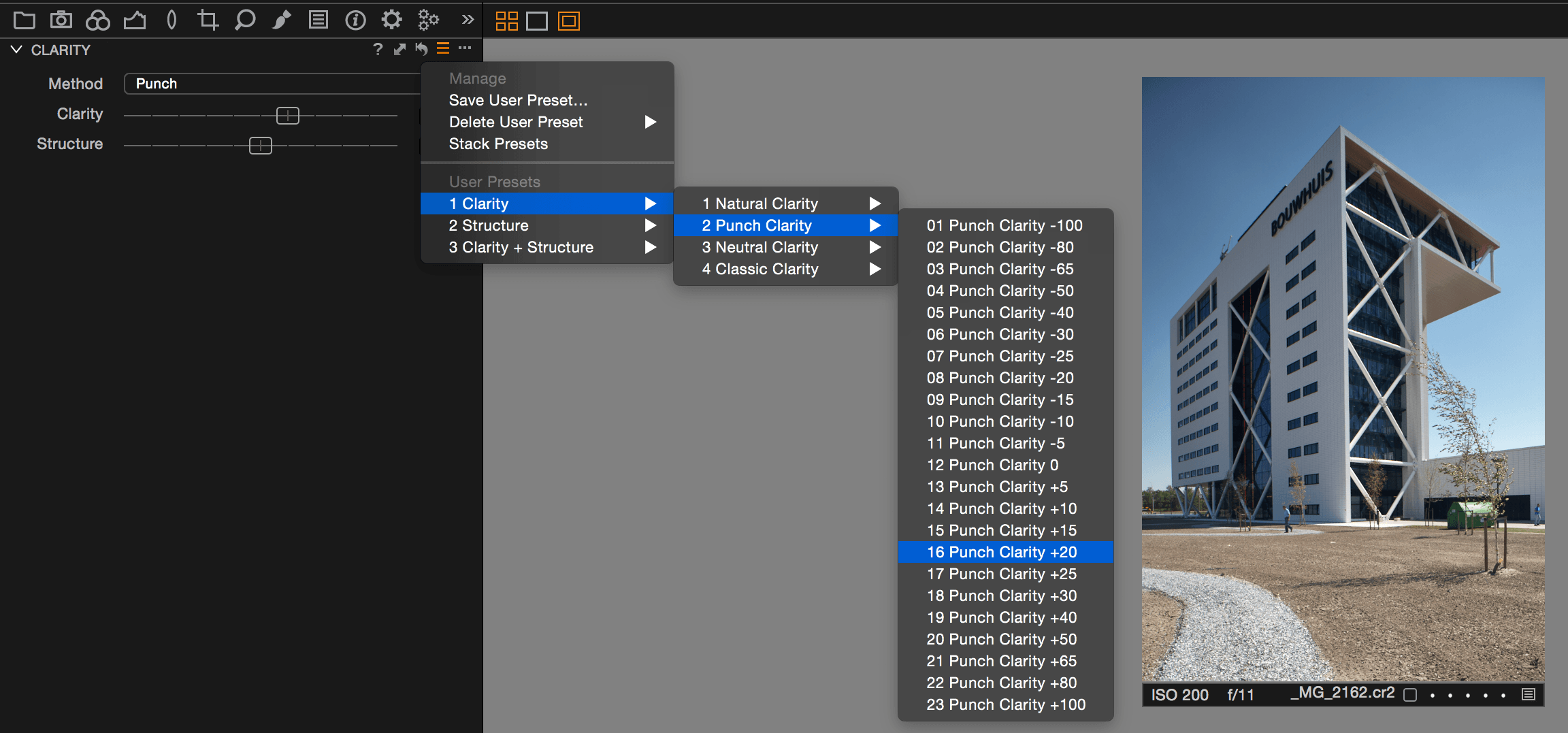Apply preset 01 Punch Clarity -100
Image resolution: width=1568 pixels, height=733 pixels.
pyautogui.click(x=1006, y=225)
